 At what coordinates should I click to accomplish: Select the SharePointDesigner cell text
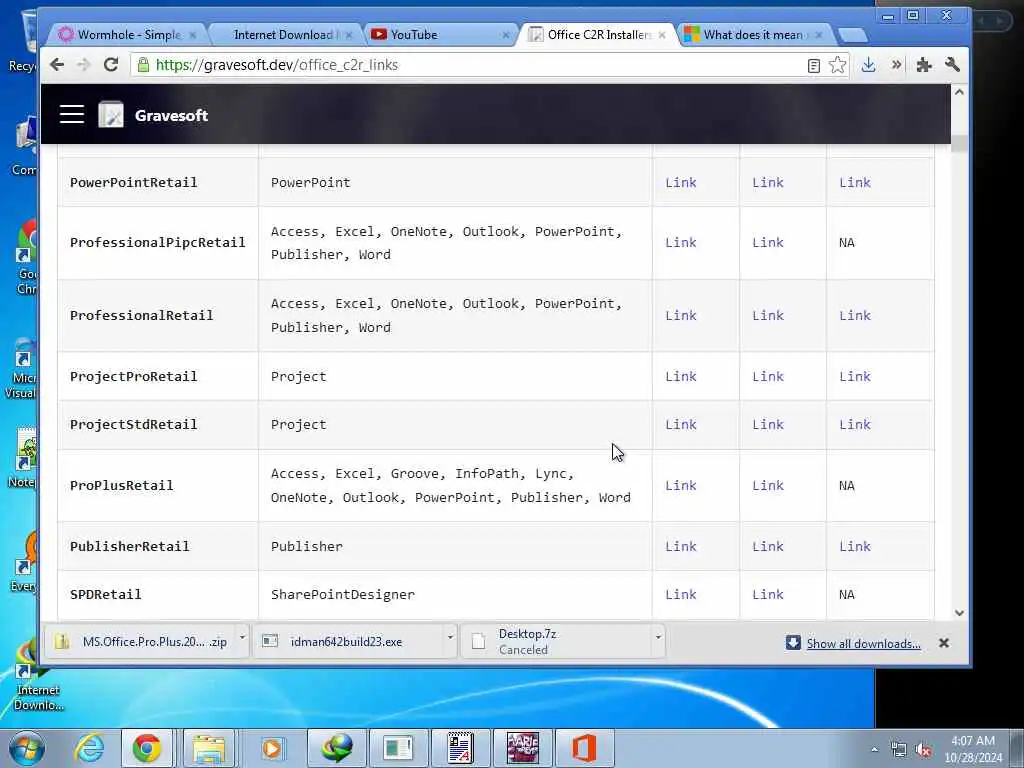click(x=343, y=595)
